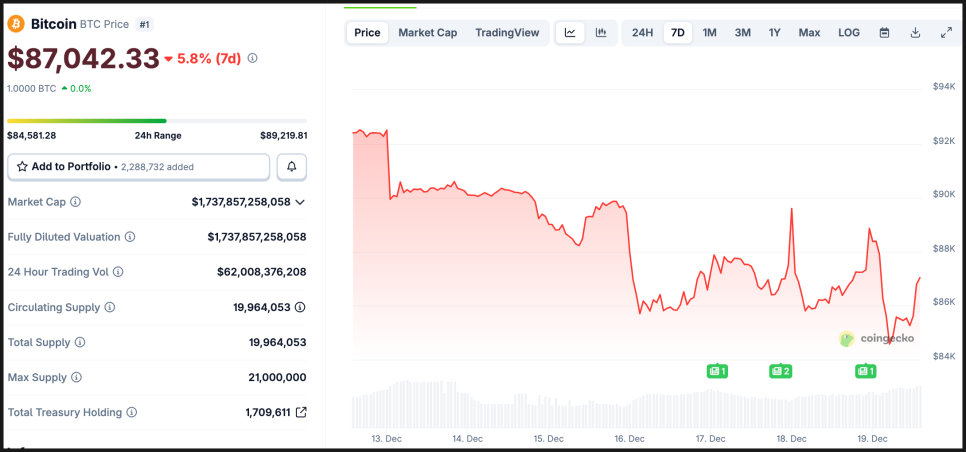Click the price alert bell icon
Viewport: 966px width, 452px height.
292,167
